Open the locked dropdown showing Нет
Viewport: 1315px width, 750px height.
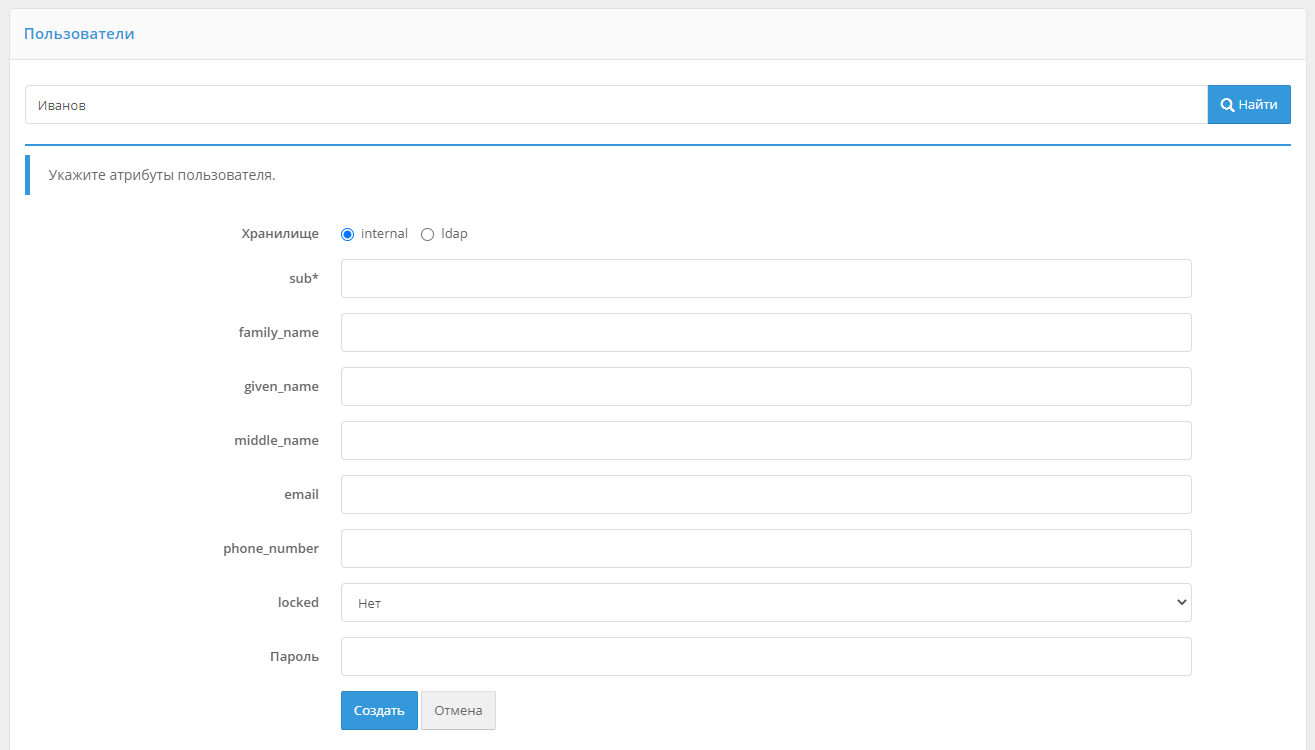[765, 603]
